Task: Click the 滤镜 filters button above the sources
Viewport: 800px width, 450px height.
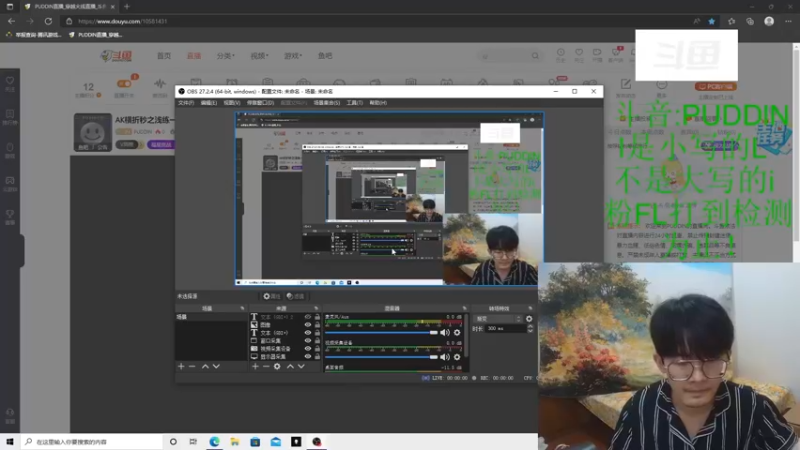Action: pyautogui.click(x=295, y=296)
